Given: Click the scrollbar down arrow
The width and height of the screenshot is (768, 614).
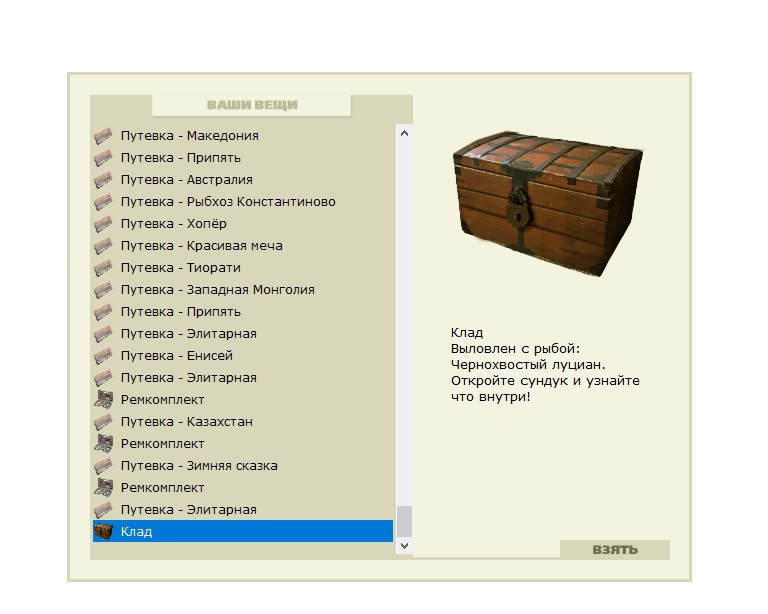Looking at the screenshot, I should click(x=404, y=545).
